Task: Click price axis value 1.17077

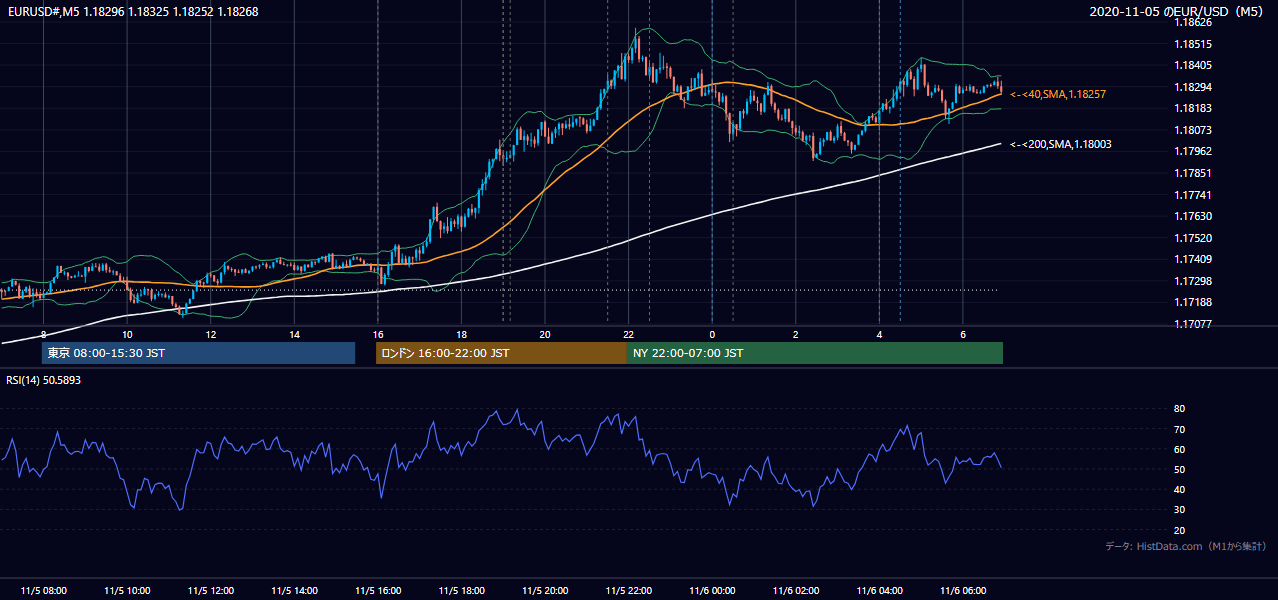Action: pyautogui.click(x=1193, y=324)
